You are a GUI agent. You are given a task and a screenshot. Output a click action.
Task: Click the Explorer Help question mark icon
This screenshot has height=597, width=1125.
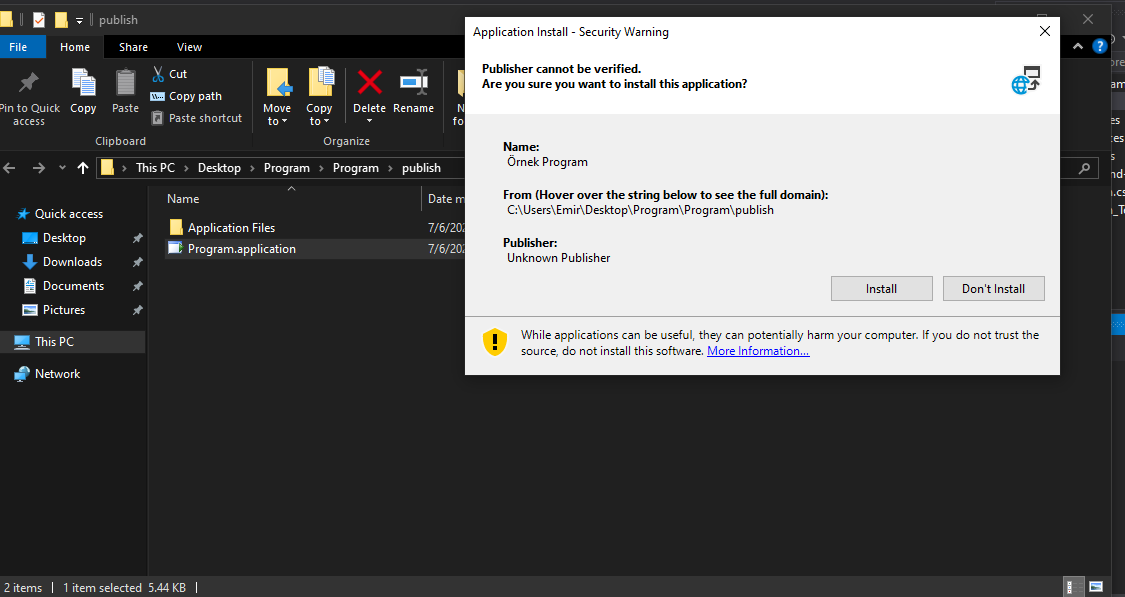click(1099, 47)
